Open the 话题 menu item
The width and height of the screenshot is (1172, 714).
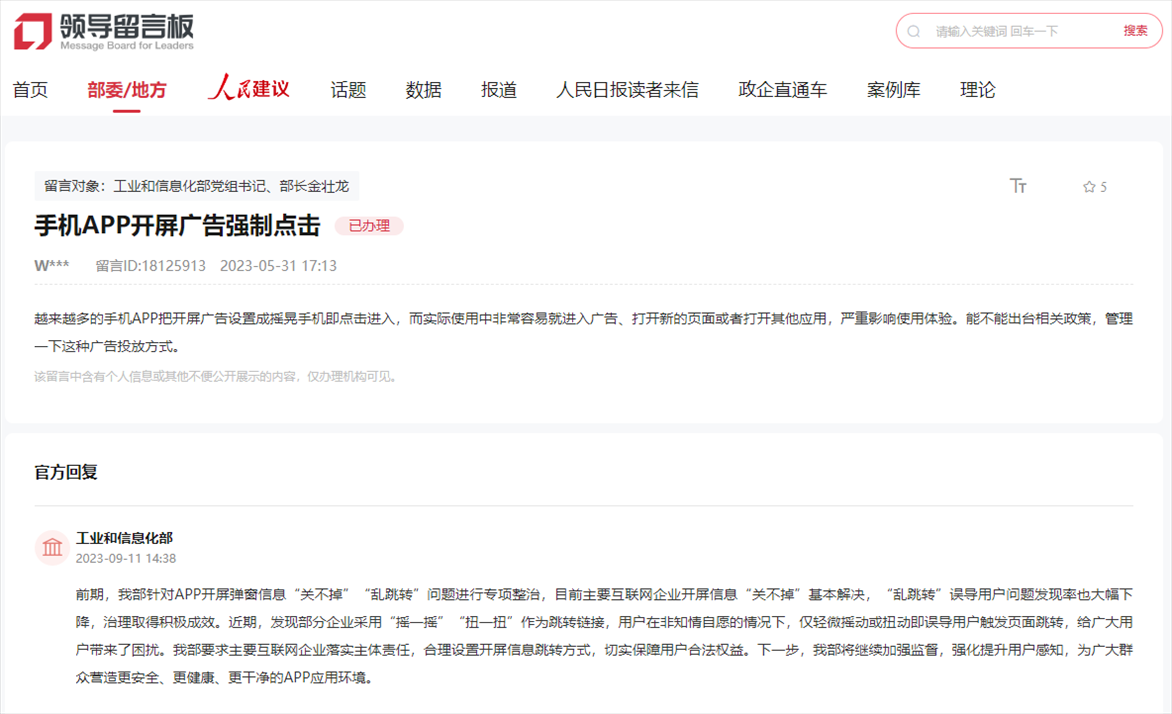(348, 90)
